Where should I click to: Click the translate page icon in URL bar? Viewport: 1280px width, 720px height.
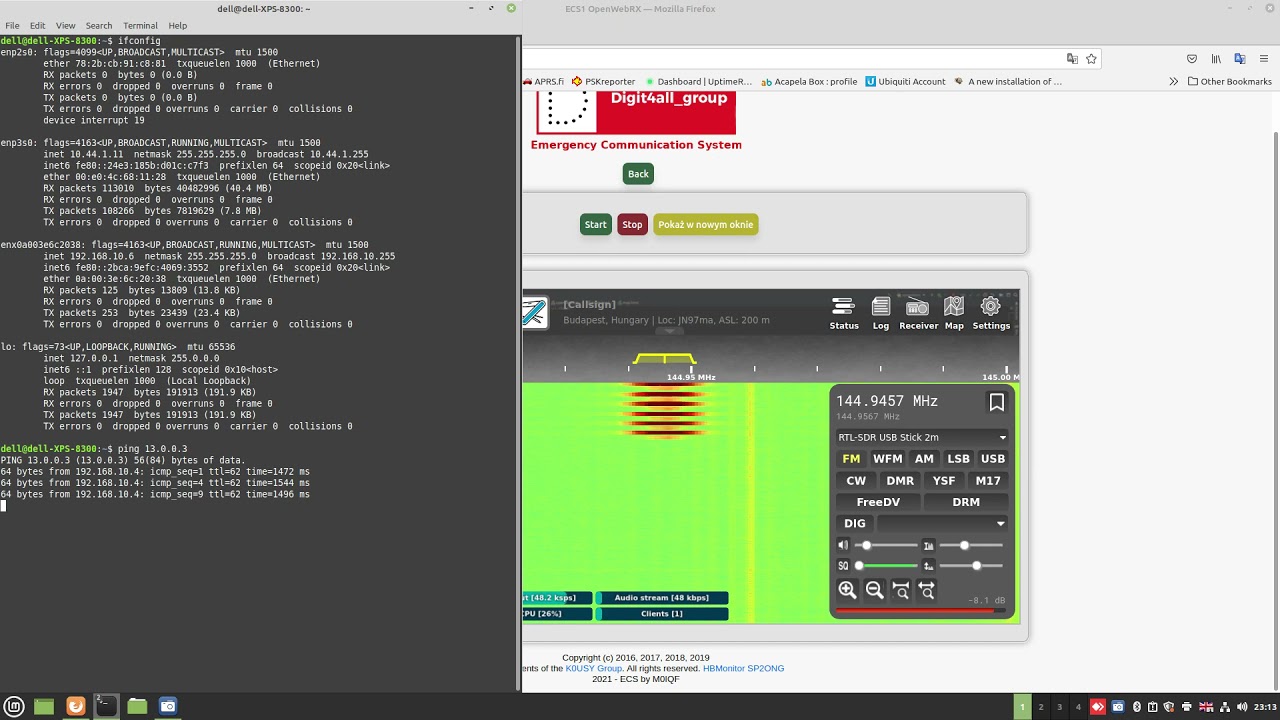pos(1072,59)
